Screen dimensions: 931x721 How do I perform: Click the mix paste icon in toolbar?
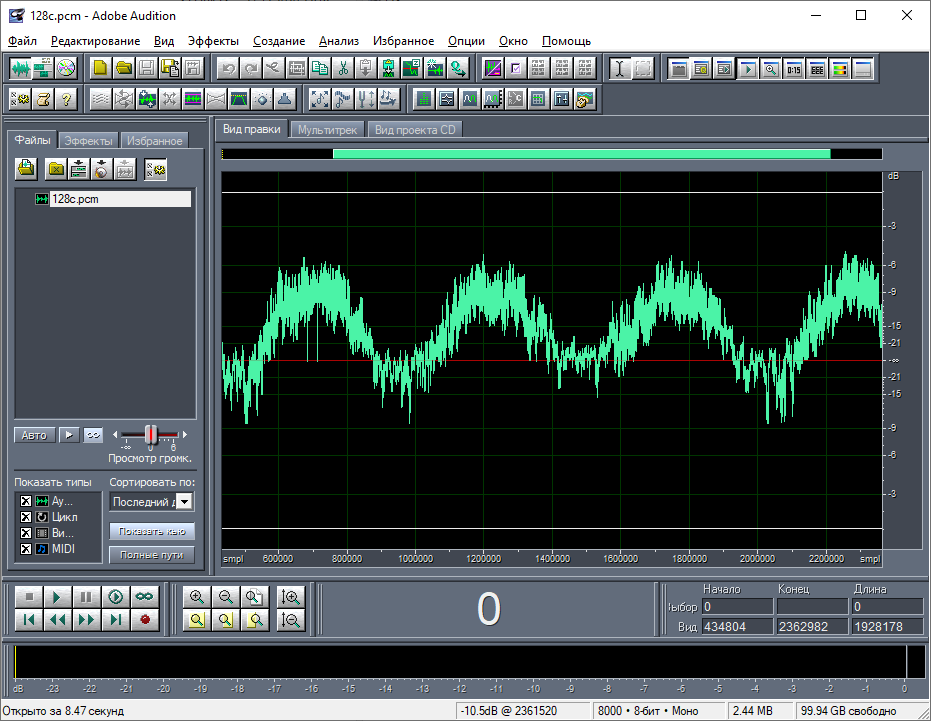[388, 68]
